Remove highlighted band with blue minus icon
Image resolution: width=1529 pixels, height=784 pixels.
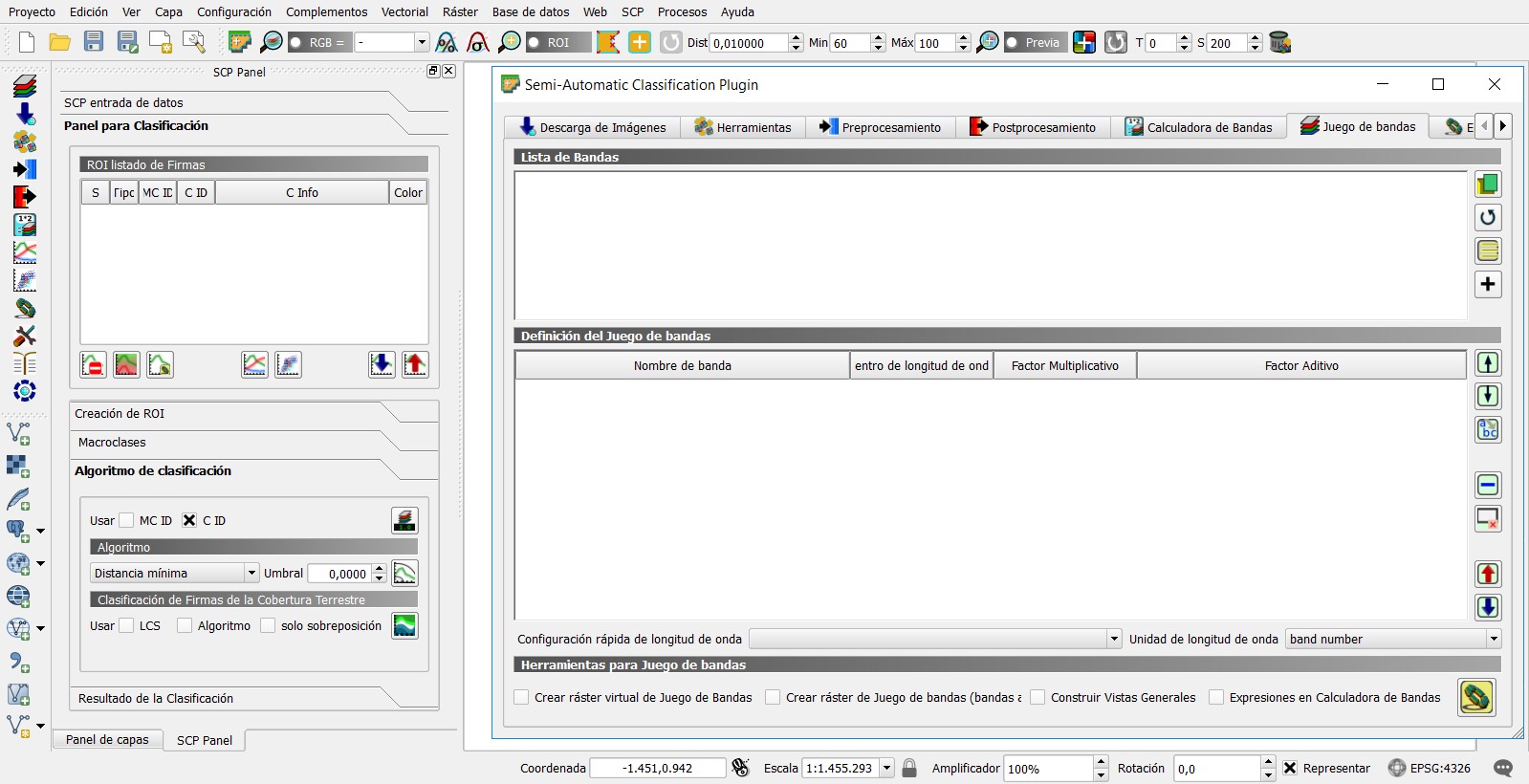(x=1488, y=485)
